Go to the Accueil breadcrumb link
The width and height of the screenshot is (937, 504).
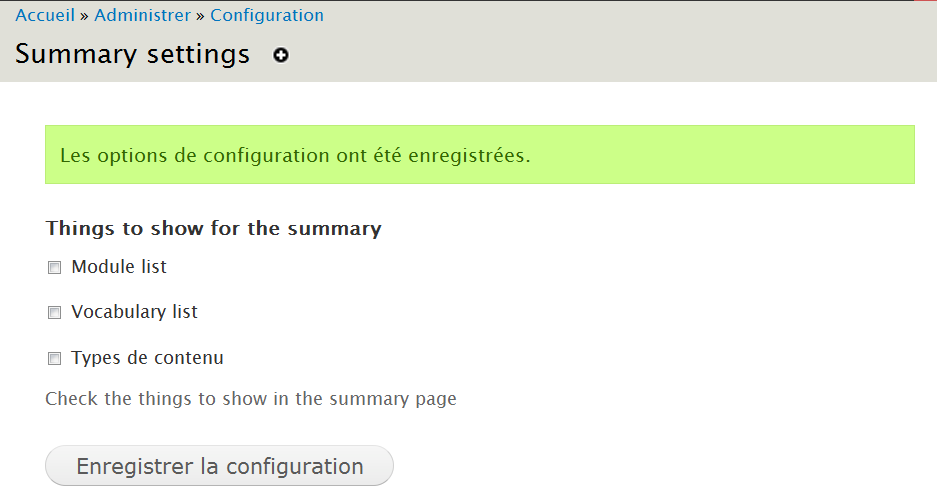(x=45, y=15)
